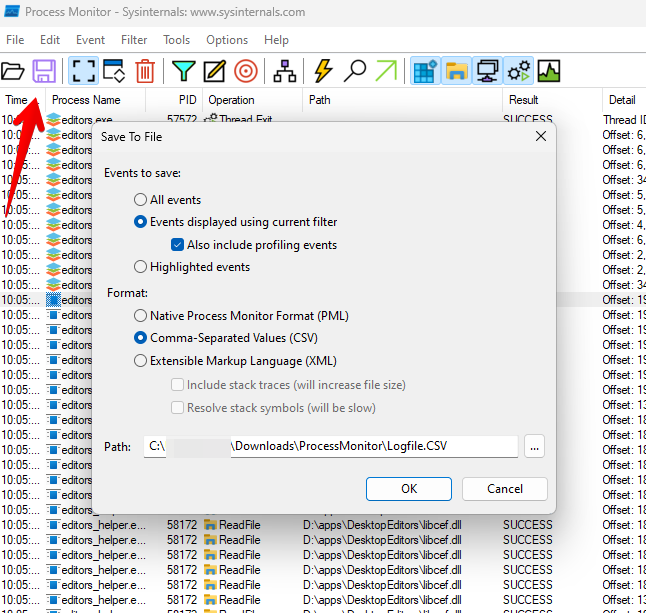The image size is (646, 613).
Task: Open the Help menu
Action: click(x=276, y=40)
